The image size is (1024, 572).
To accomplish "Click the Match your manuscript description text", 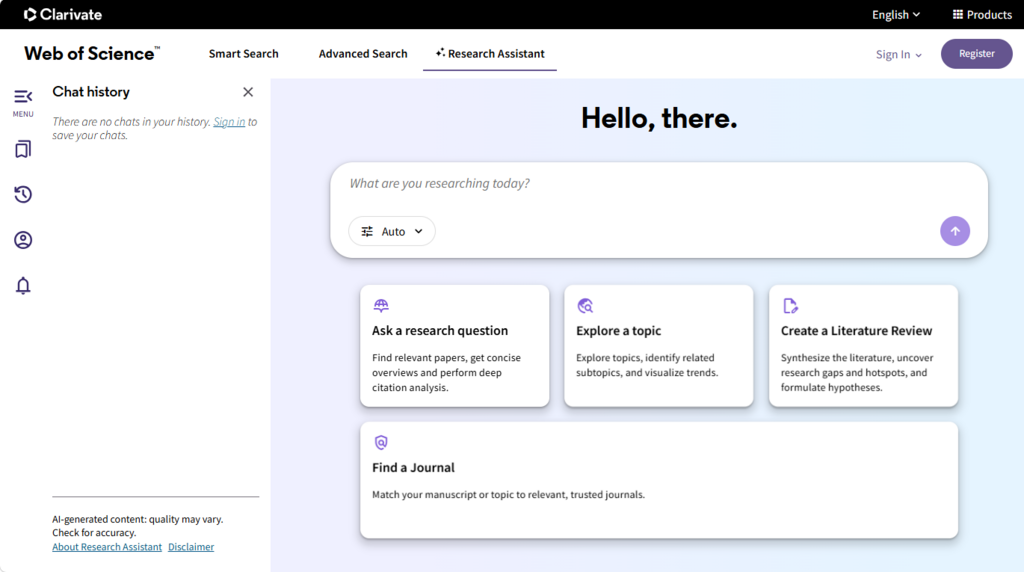I will [x=508, y=495].
